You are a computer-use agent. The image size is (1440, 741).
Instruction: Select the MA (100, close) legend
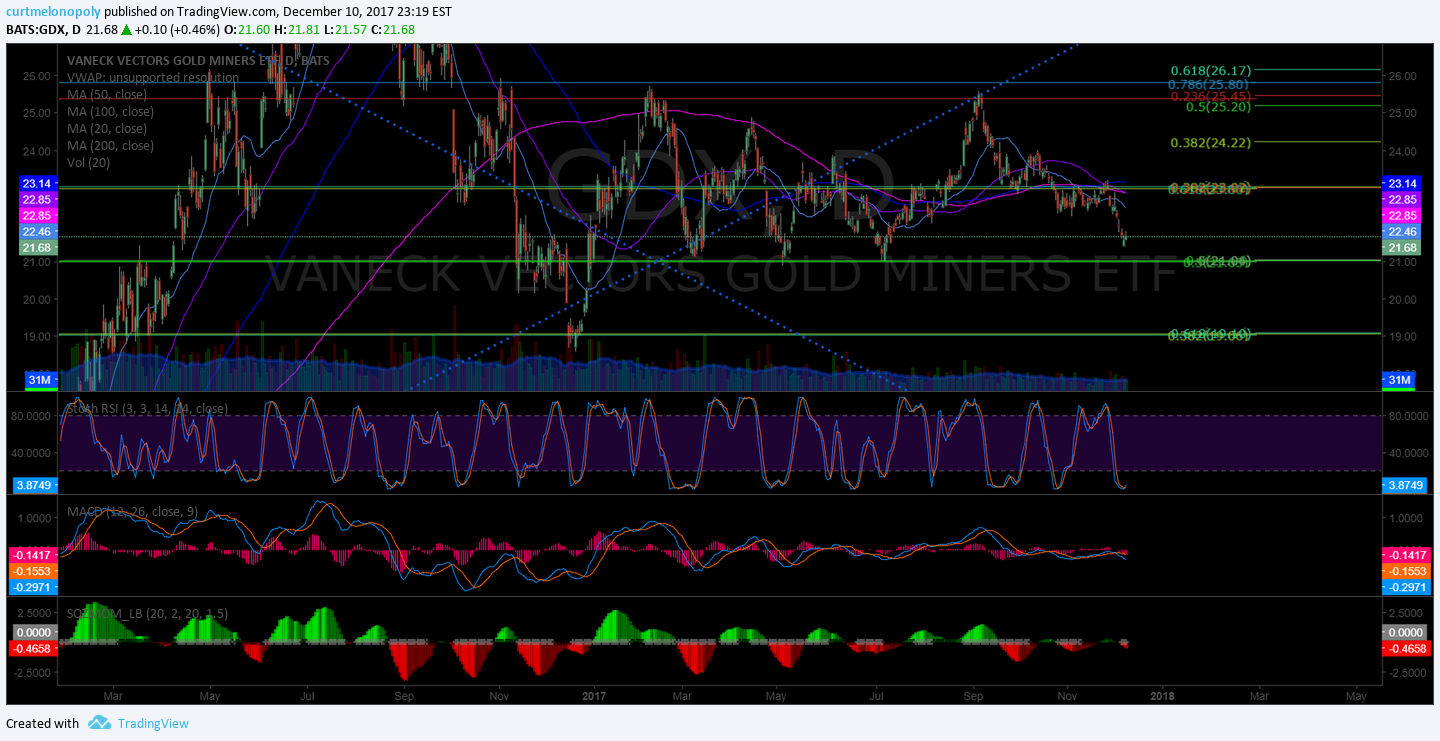(x=110, y=111)
